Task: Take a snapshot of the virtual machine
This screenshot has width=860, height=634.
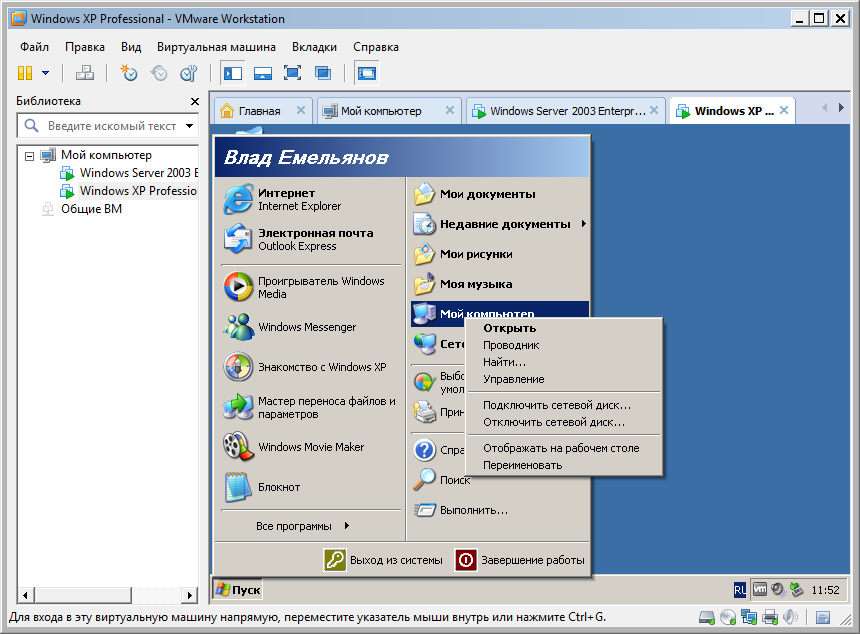Action: pyautogui.click(x=129, y=73)
